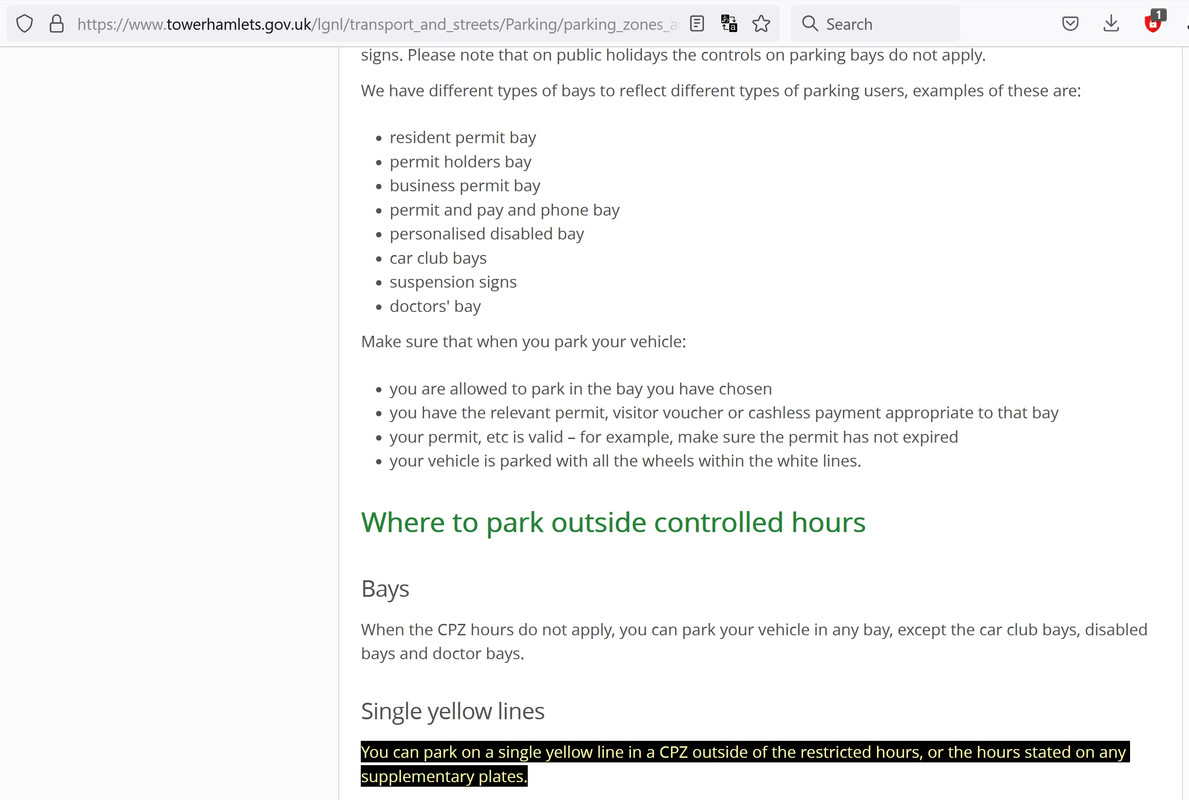1189x800 pixels.
Task: Click the Search box
Action: [875, 24]
